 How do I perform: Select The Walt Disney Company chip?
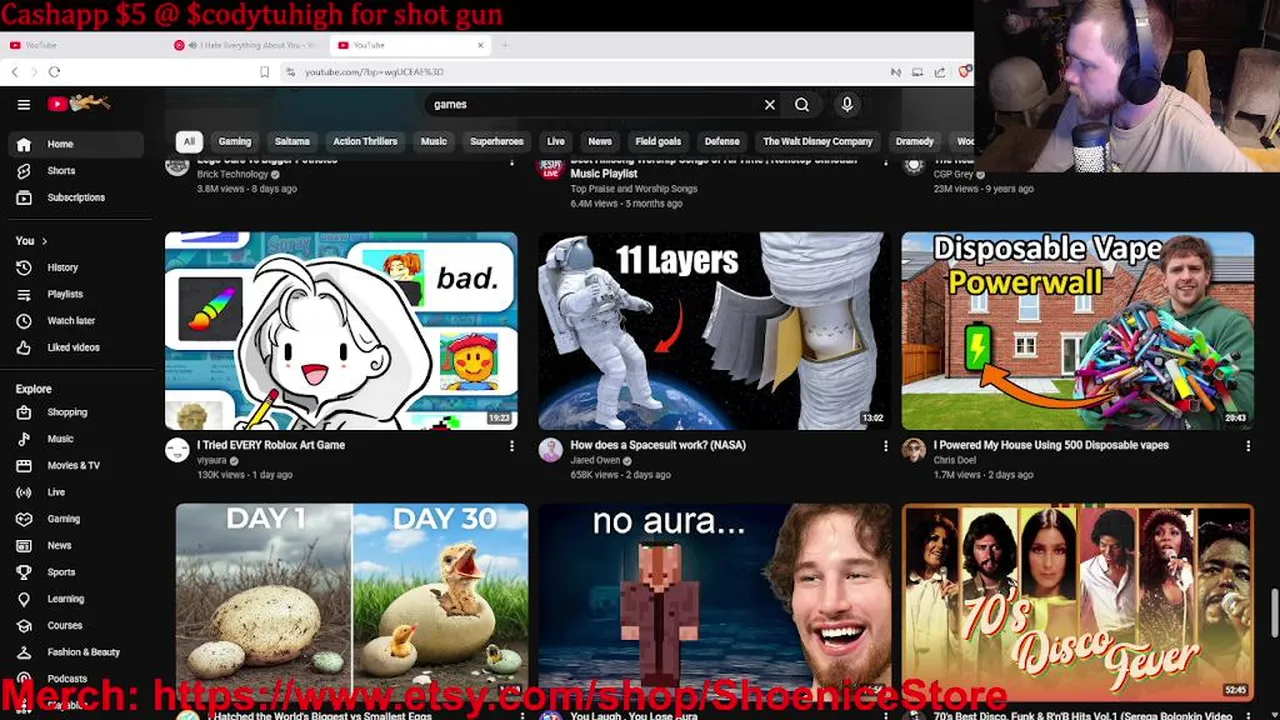tap(818, 142)
